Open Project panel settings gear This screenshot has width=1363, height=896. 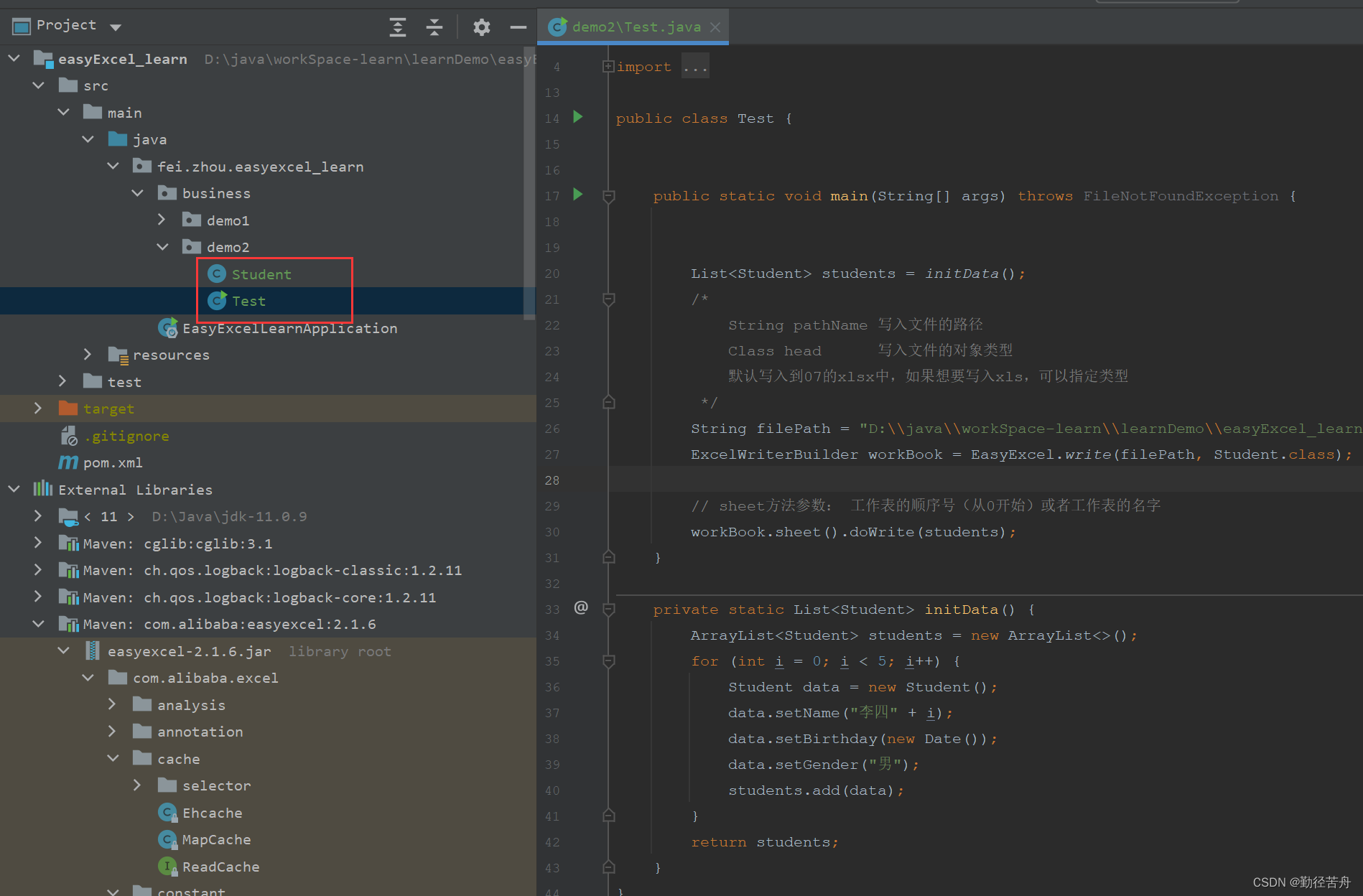pyautogui.click(x=482, y=27)
